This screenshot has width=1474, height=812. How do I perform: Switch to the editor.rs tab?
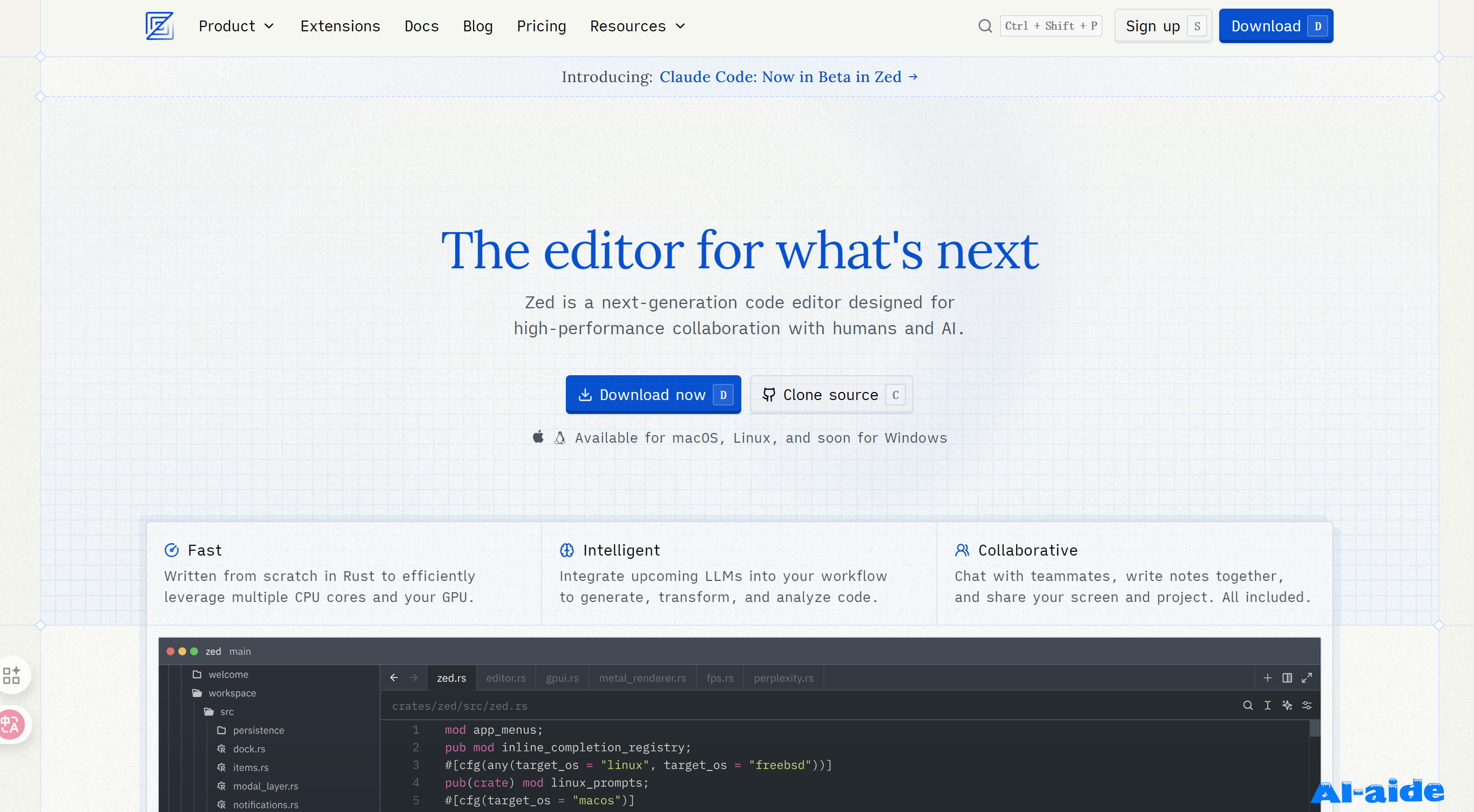[505, 678]
